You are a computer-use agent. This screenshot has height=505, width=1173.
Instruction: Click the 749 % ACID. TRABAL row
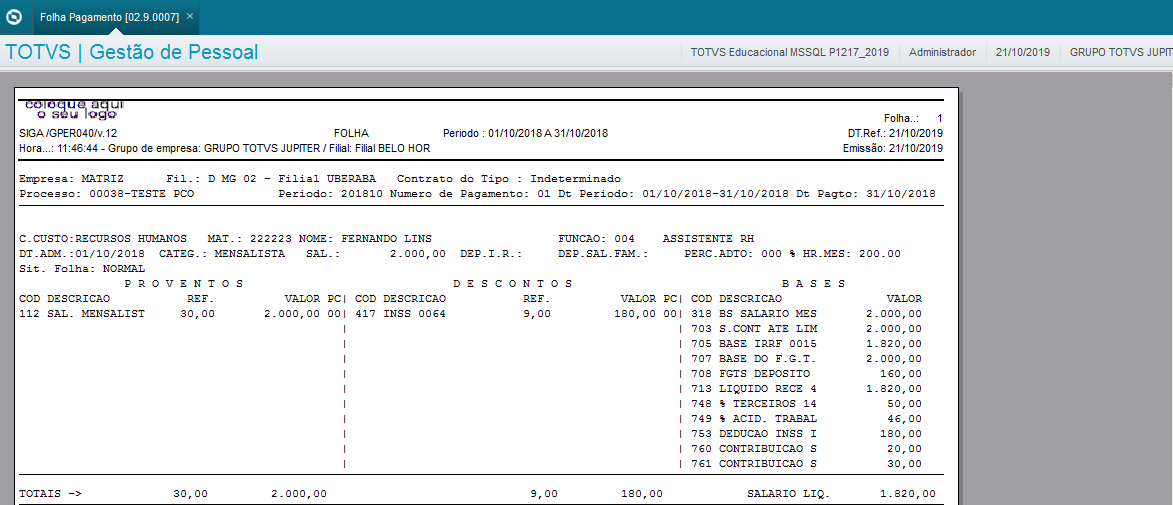click(806, 419)
